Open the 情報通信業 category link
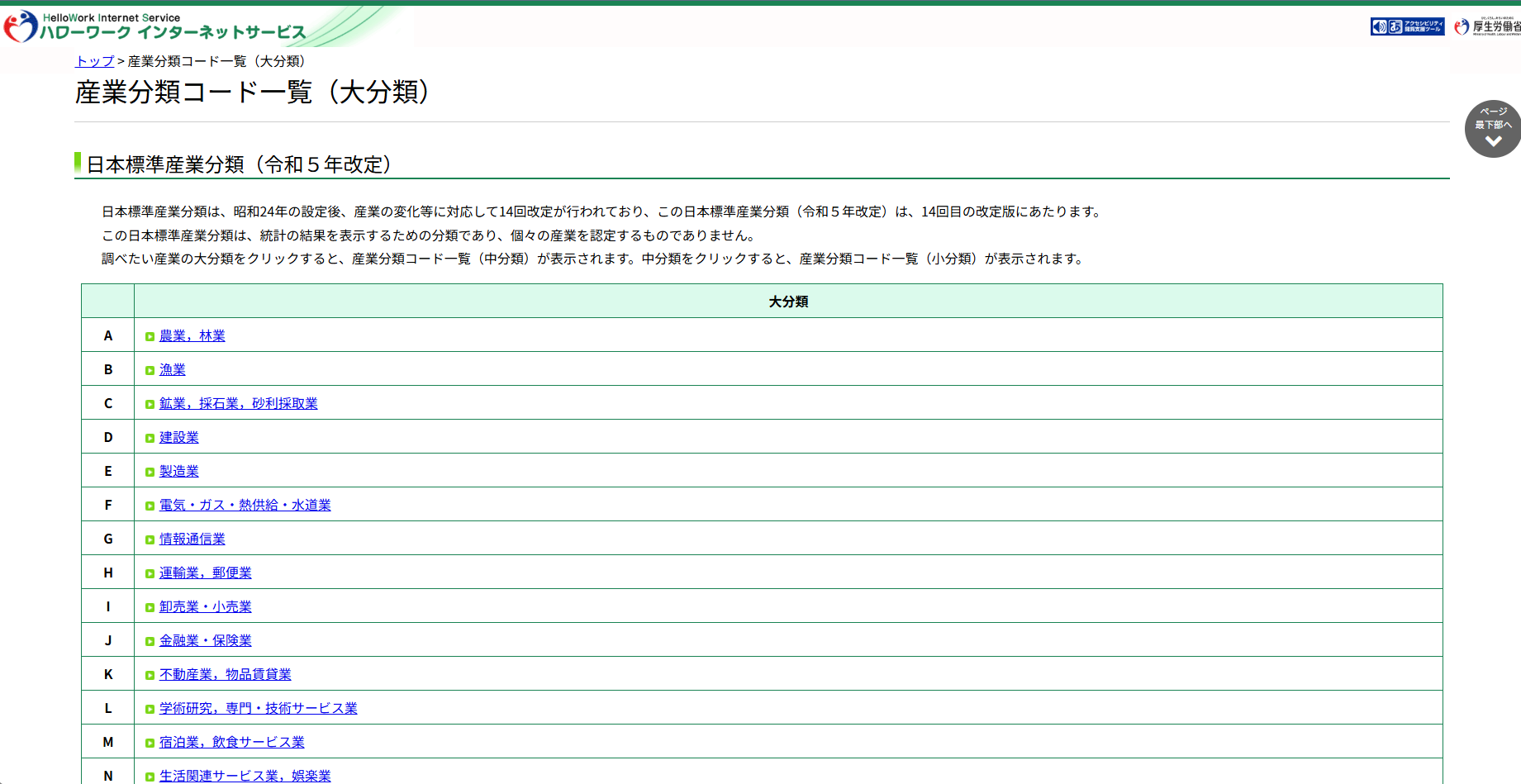The image size is (1521, 784). point(193,539)
